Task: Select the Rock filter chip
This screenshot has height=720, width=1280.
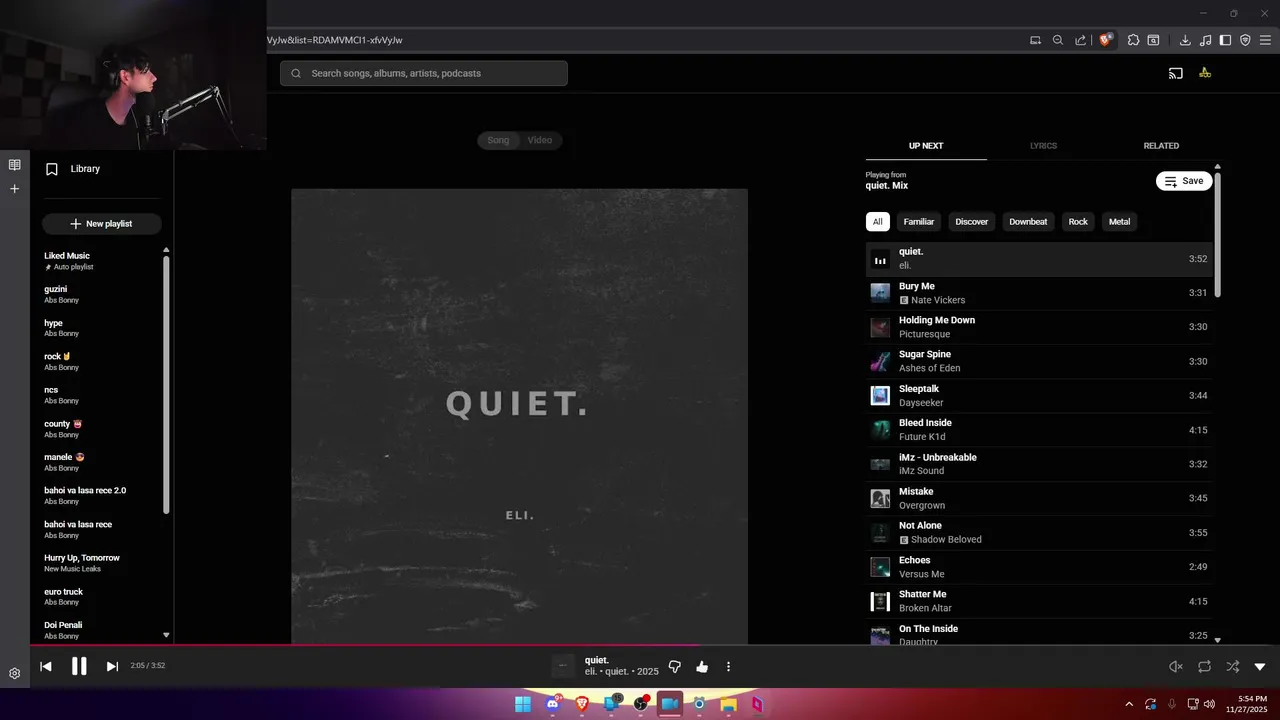Action: click(x=1078, y=222)
